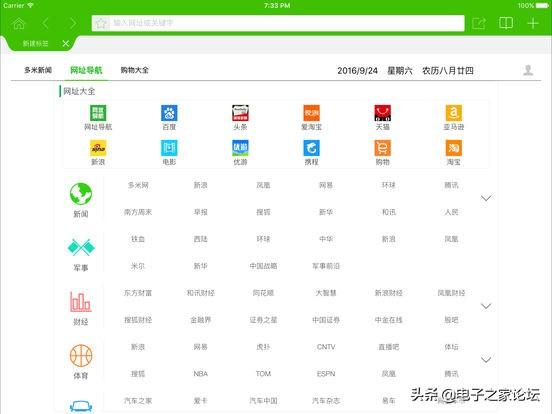Open 中国战略 link
This screenshot has width=552, height=414.
[263, 266]
